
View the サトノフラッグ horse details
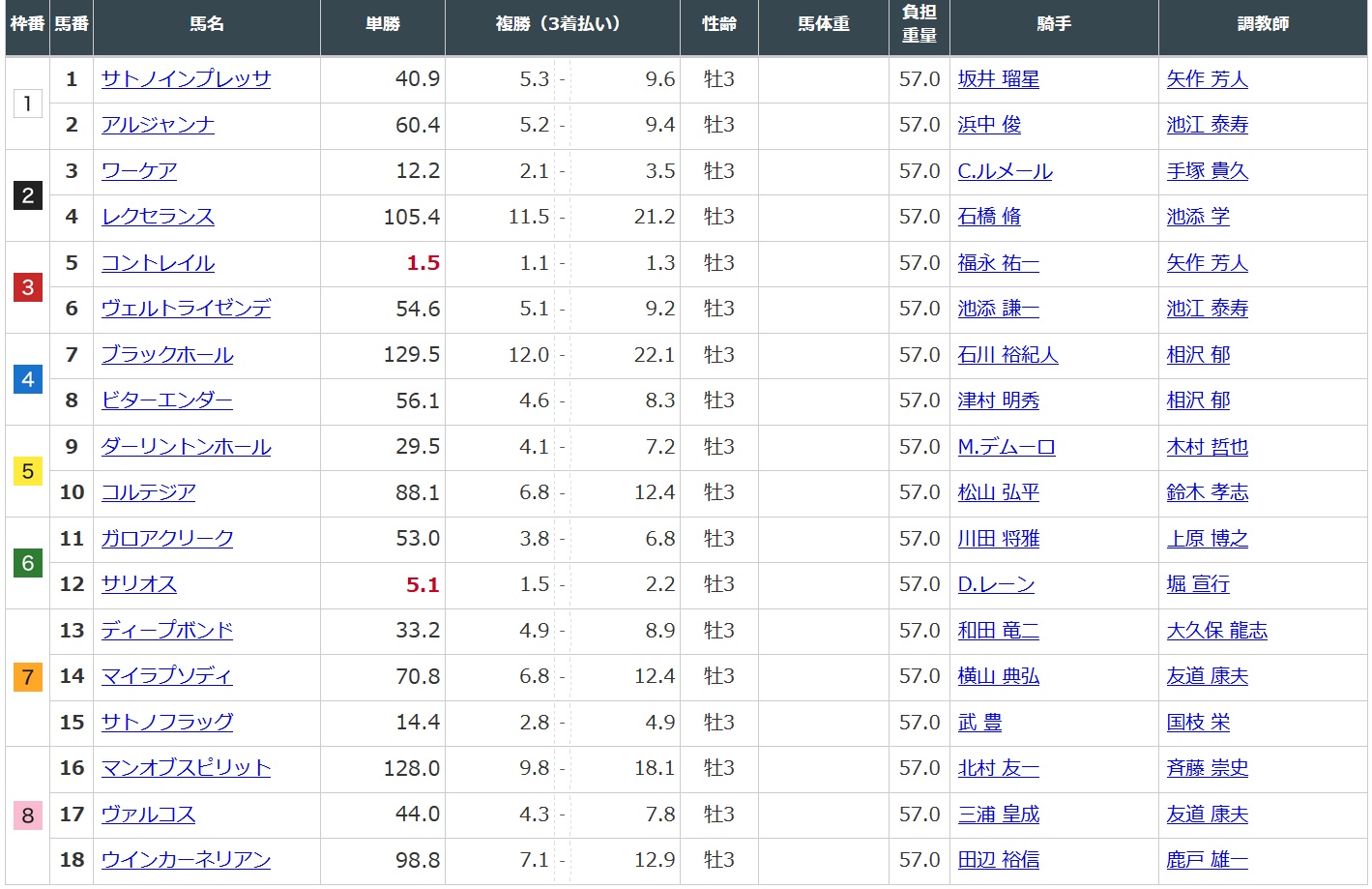167,723
